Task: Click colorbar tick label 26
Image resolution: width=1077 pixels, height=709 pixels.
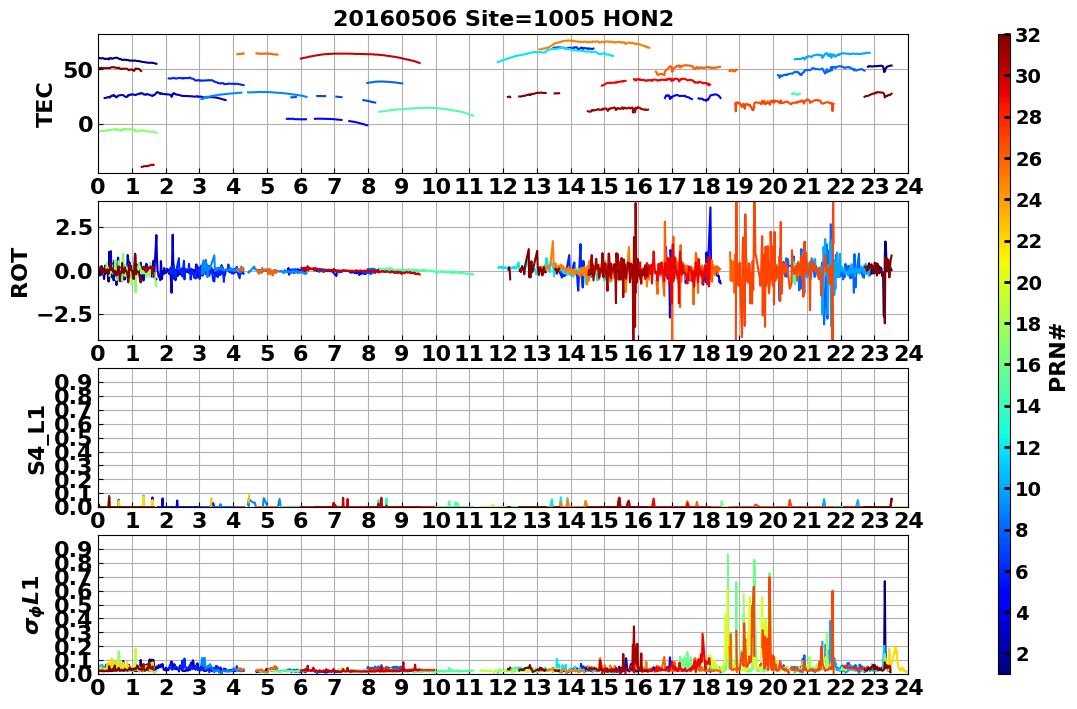Action: [x=1028, y=159]
